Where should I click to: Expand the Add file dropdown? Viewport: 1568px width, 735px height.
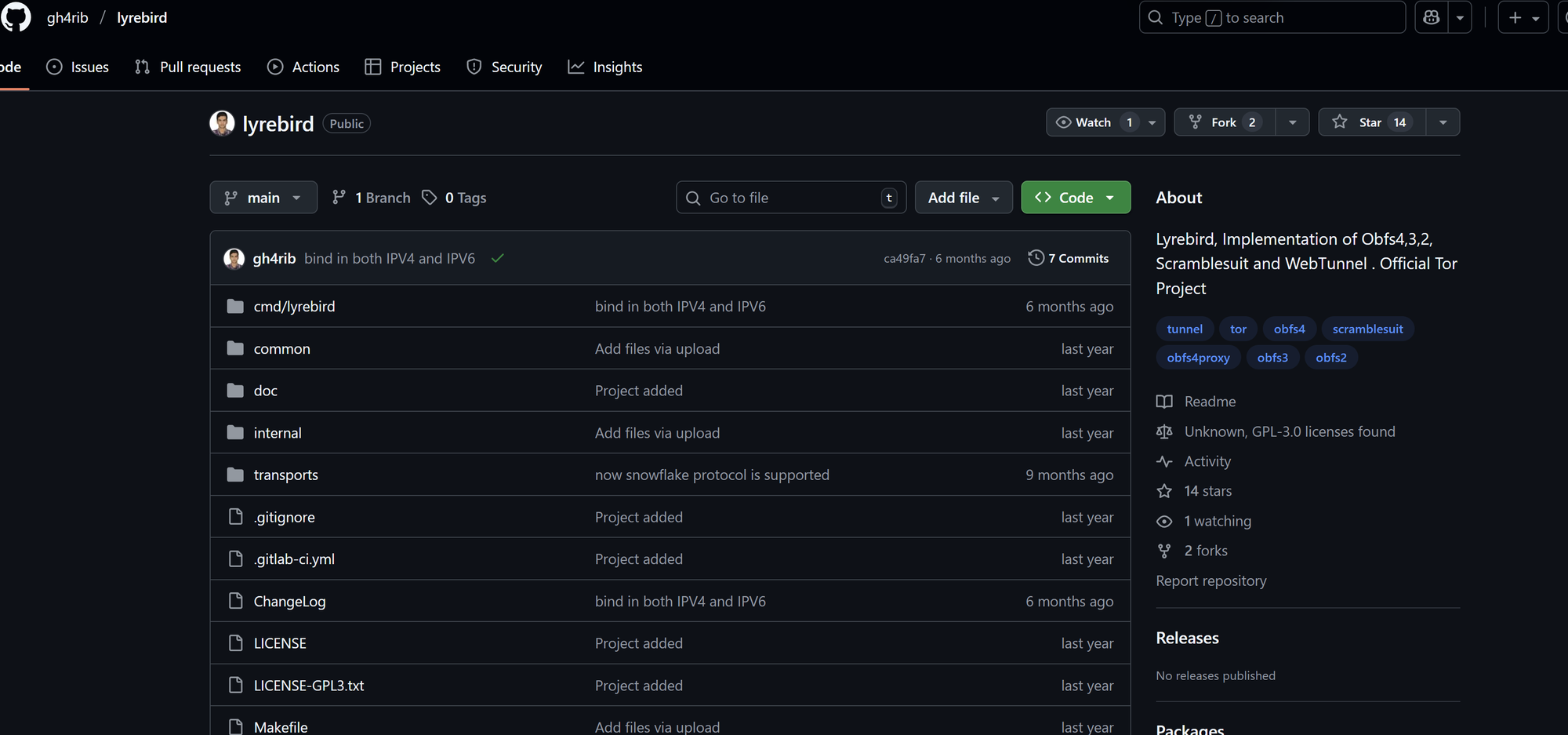tap(963, 198)
